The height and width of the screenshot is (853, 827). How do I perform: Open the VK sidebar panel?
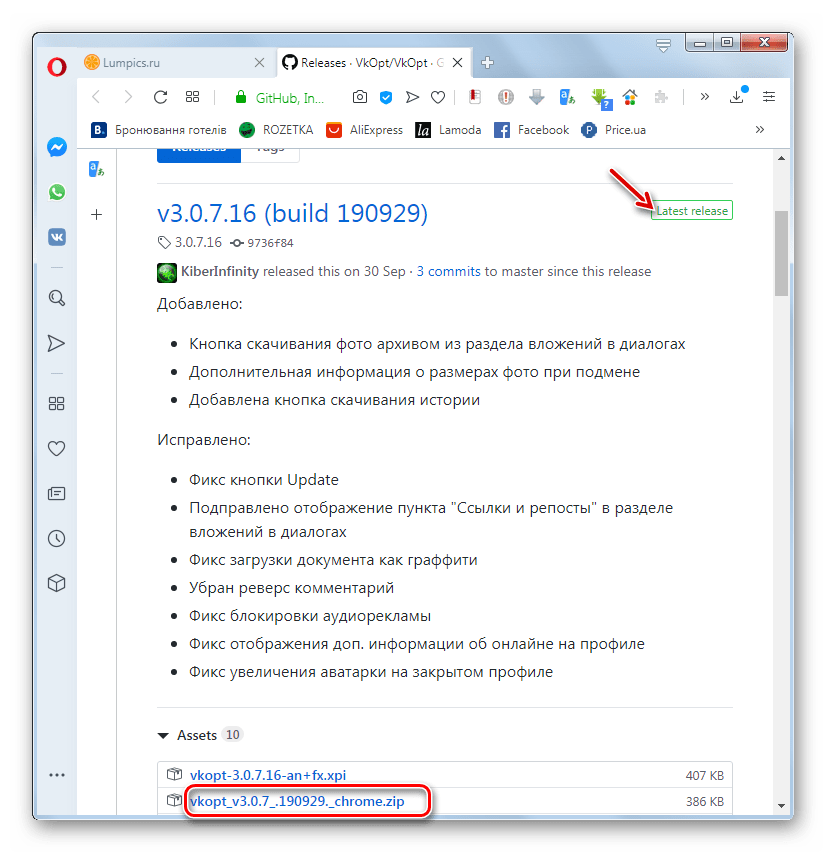pyautogui.click(x=57, y=237)
